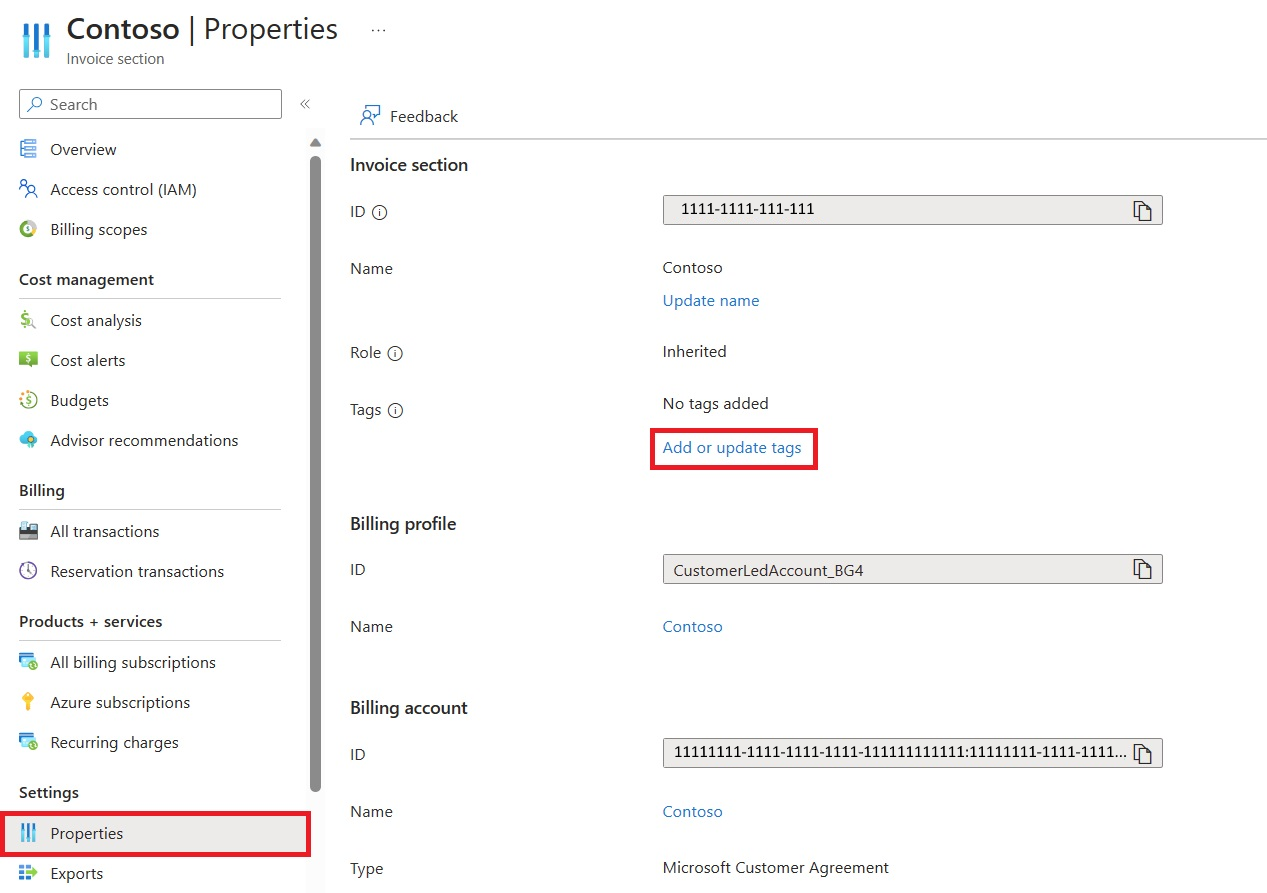1267x893 pixels.
Task: Click the All billing subscriptions icon
Action: click(29, 662)
